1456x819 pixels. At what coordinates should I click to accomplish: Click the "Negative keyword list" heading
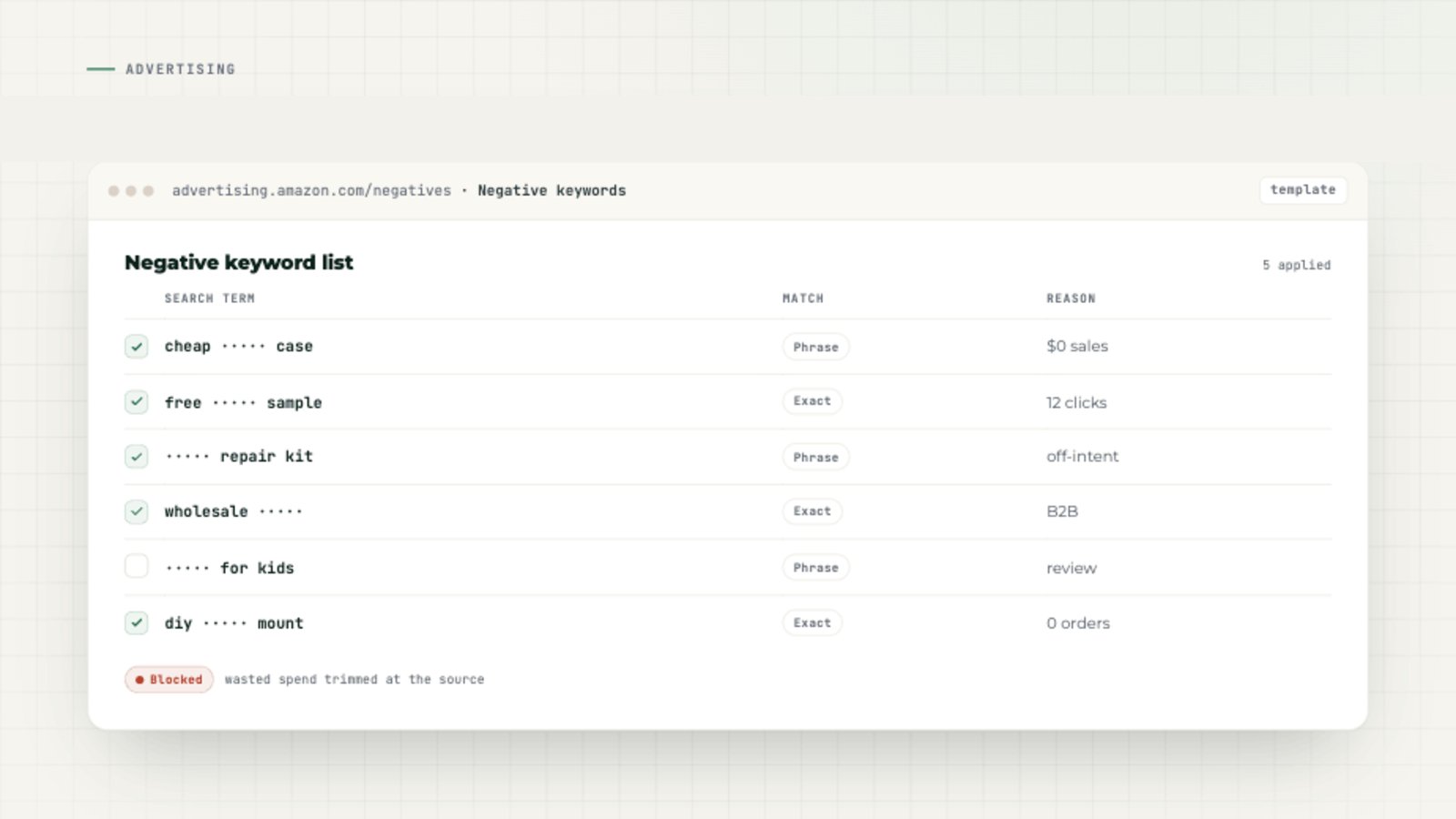(x=238, y=262)
